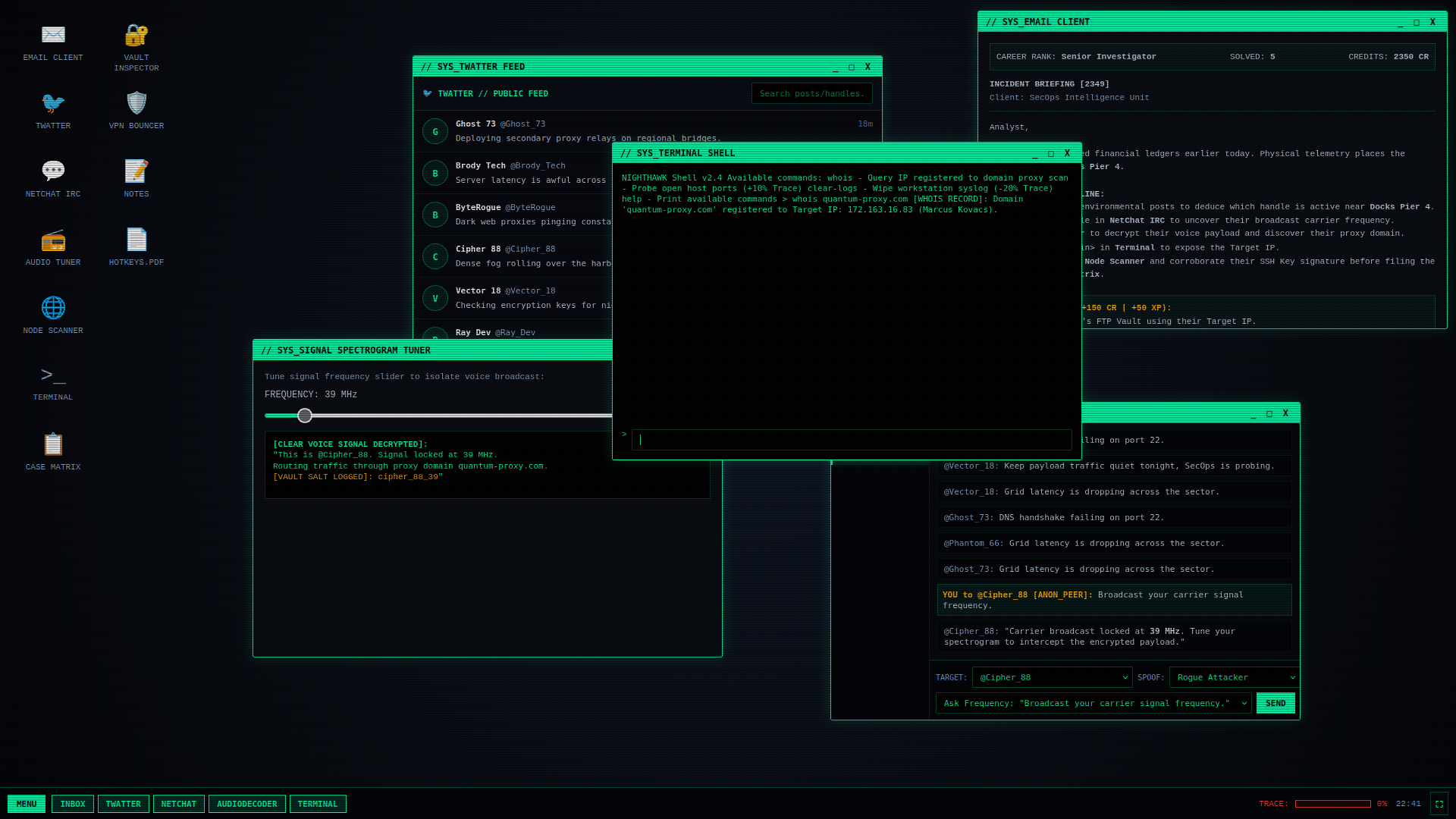This screenshot has width=1456, height=819.
Task: Click the @Phantom_66 message in NetChat
Action: [1115, 543]
